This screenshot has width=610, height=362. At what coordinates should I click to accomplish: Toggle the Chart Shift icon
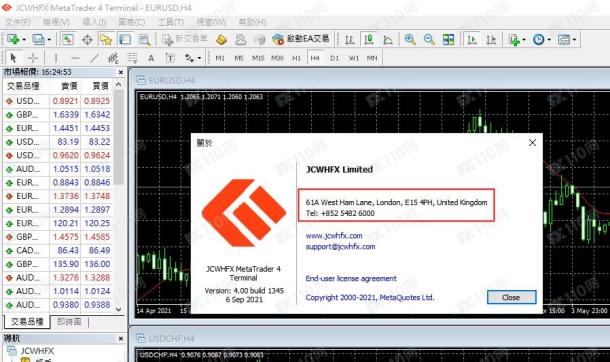click(x=491, y=39)
